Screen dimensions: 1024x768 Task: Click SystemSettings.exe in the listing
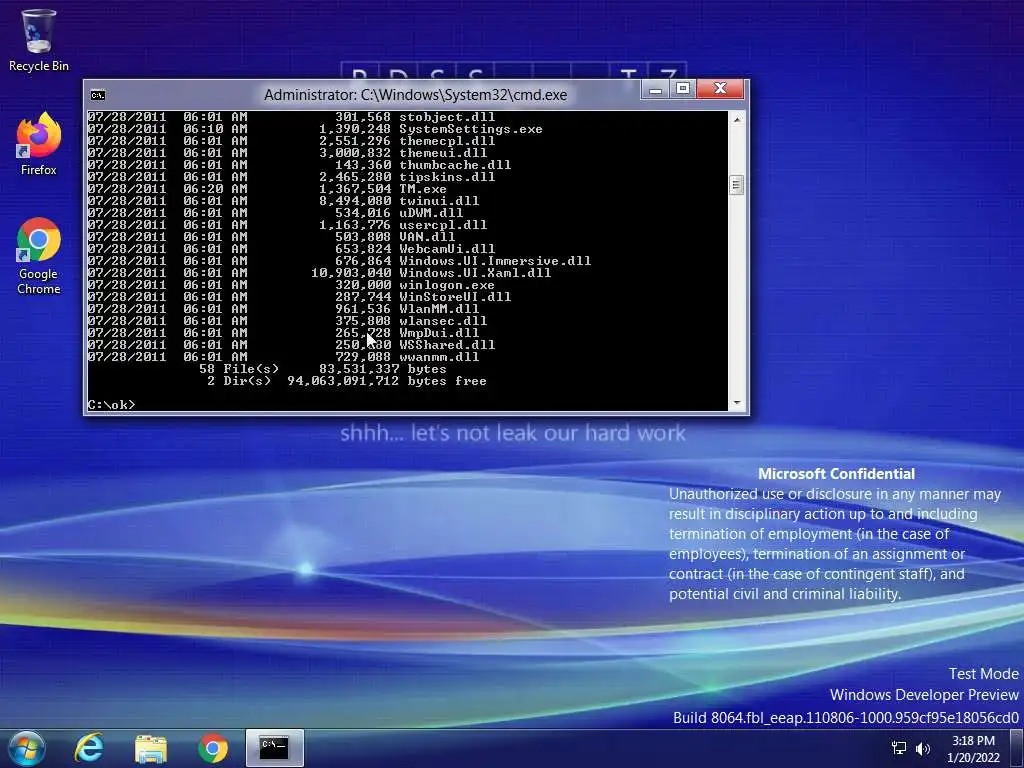[471, 129]
